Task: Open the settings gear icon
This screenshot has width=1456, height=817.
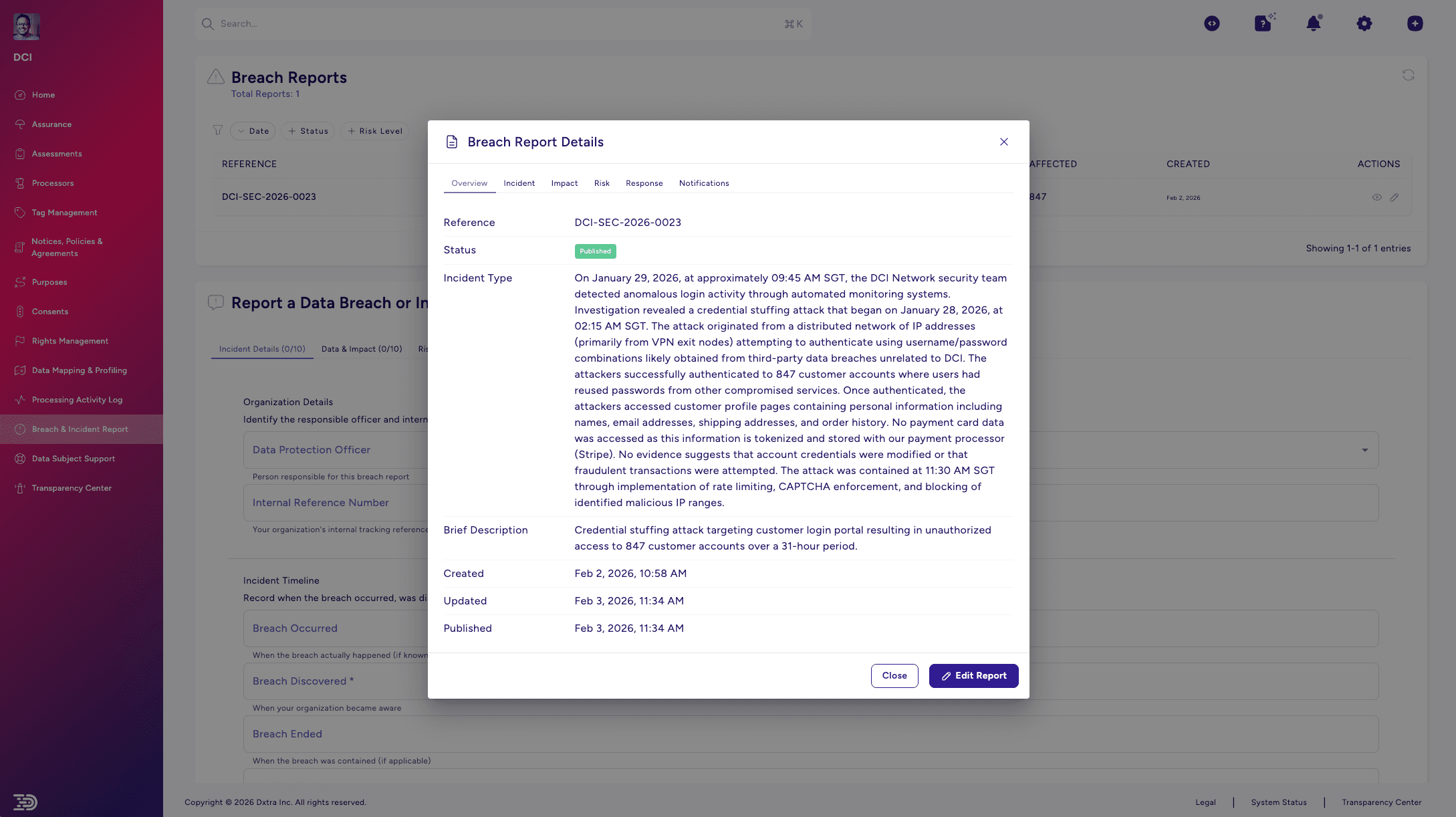Action: coord(1364,23)
